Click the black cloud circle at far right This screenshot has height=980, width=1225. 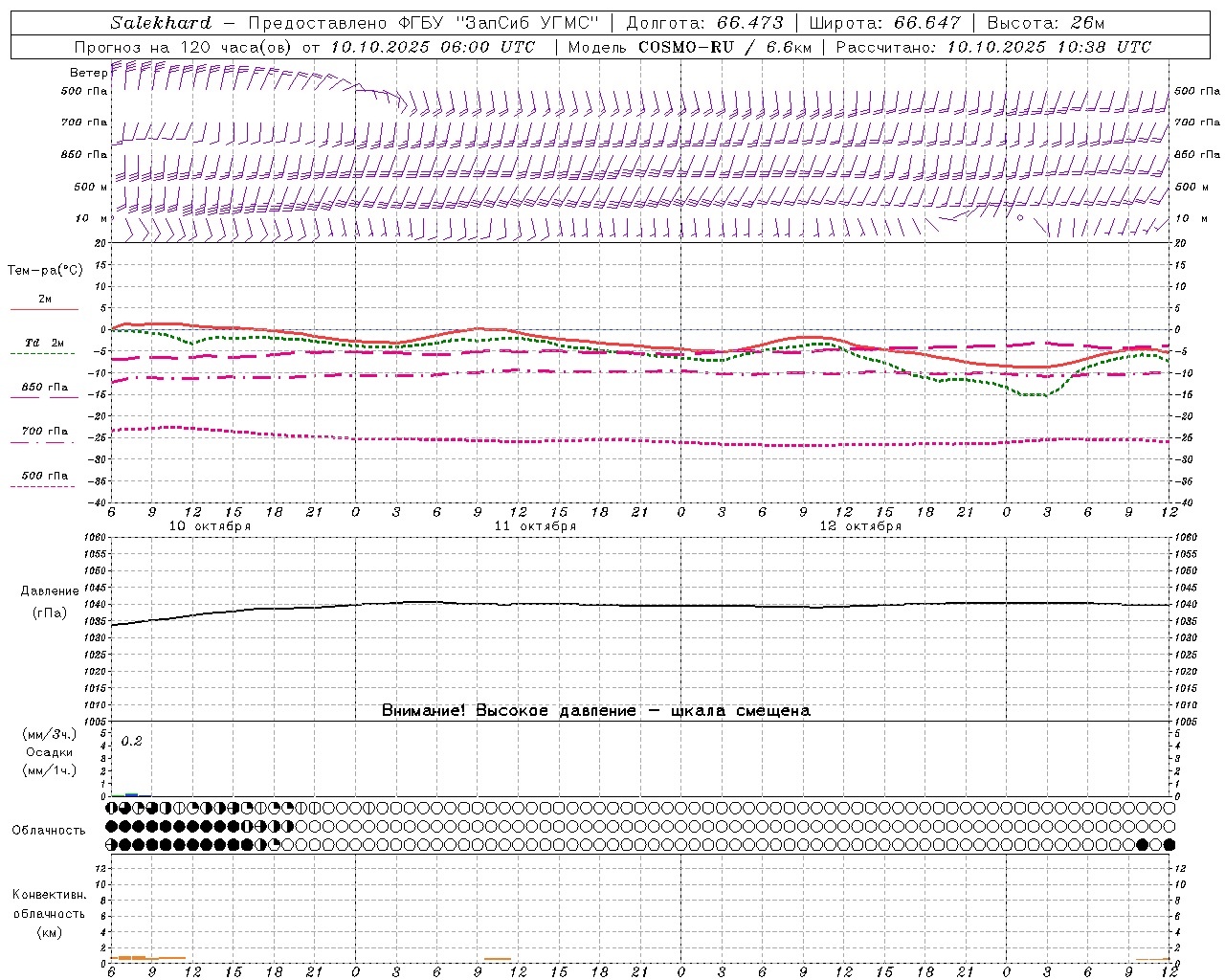pos(1169,844)
